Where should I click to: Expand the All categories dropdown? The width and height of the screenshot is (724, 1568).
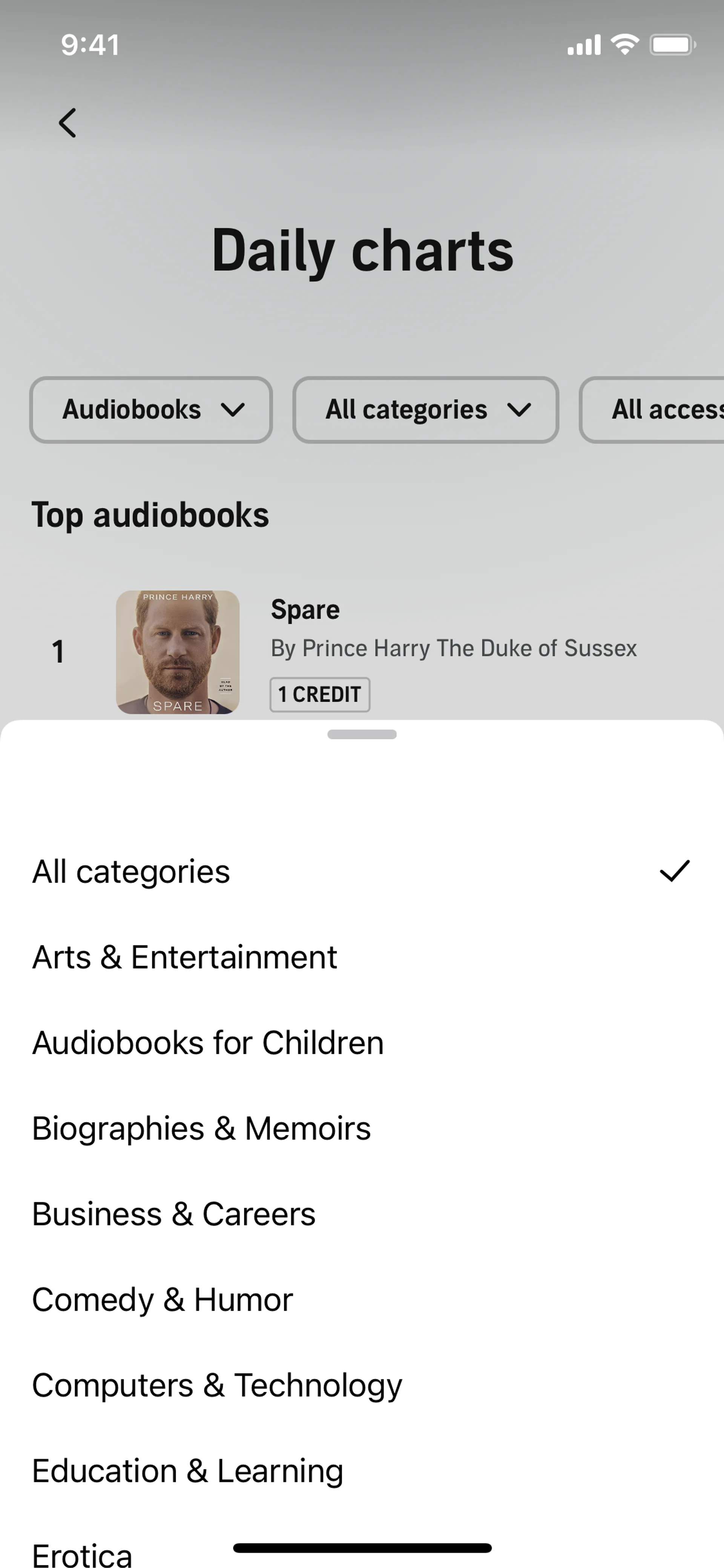[426, 410]
